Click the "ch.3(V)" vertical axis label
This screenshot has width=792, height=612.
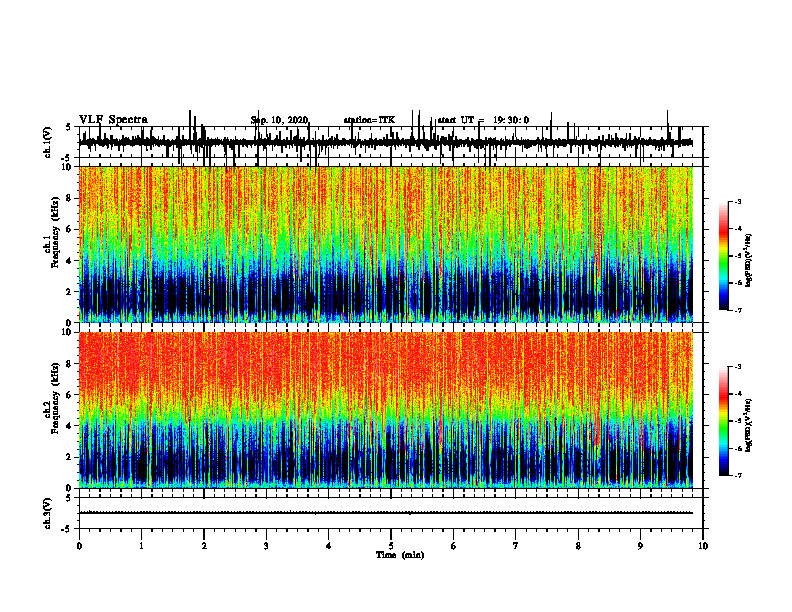(x=49, y=513)
